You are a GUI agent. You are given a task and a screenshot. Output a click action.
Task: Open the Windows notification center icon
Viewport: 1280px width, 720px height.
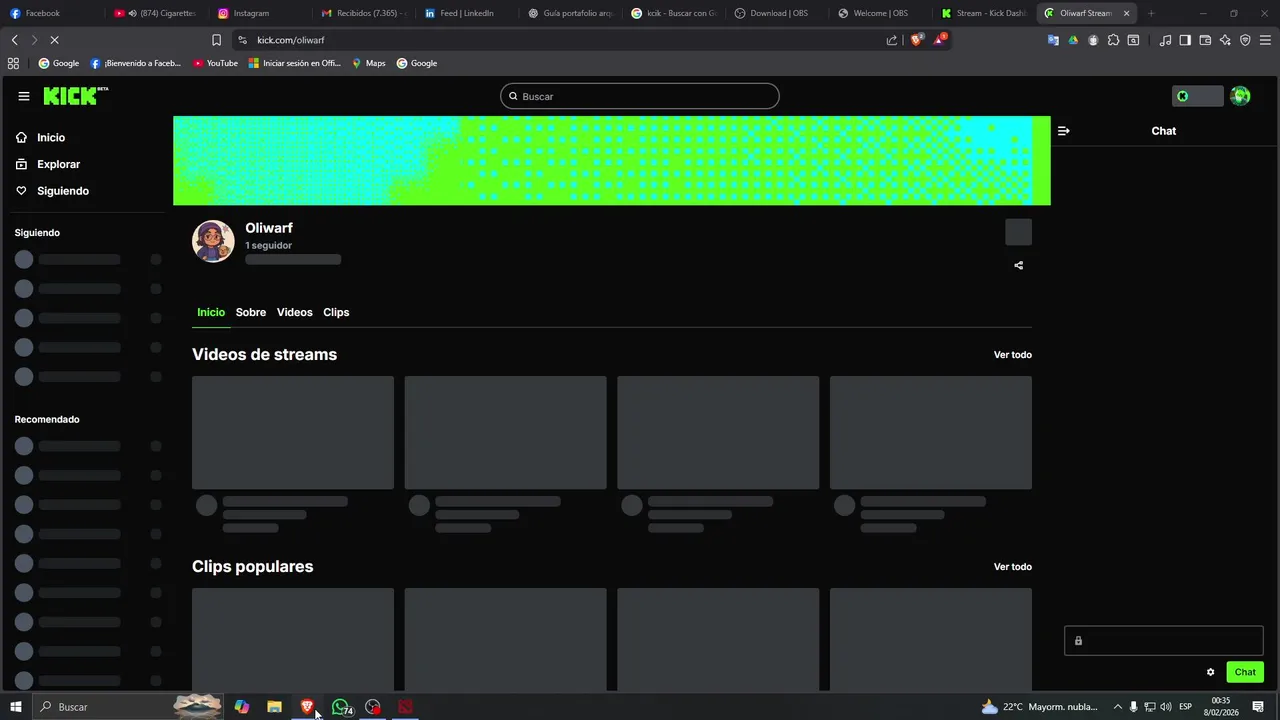1258,707
